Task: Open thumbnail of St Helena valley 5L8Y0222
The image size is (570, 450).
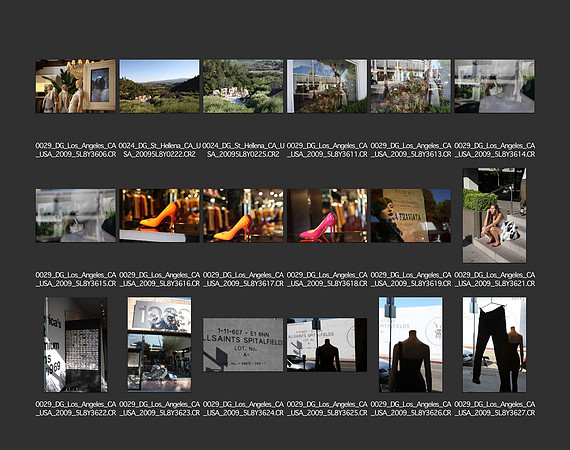Action: coord(159,86)
